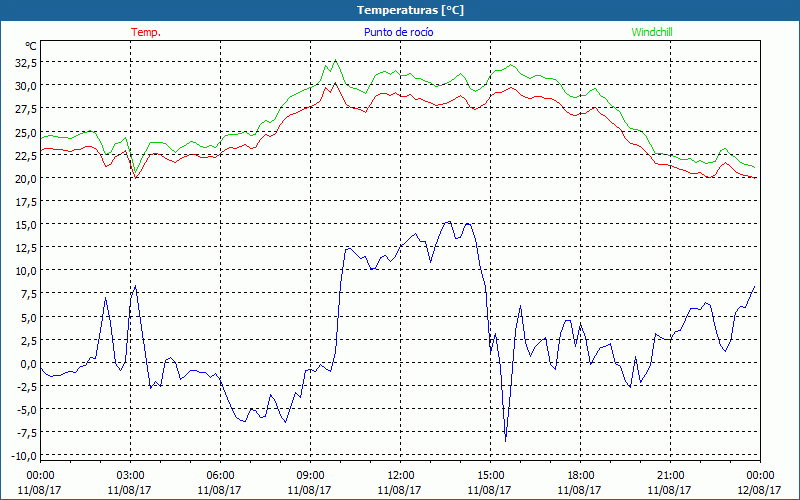Click the 12:00 time axis label
Viewport: 800px width, 500px height.
click(x=401, y=476)
